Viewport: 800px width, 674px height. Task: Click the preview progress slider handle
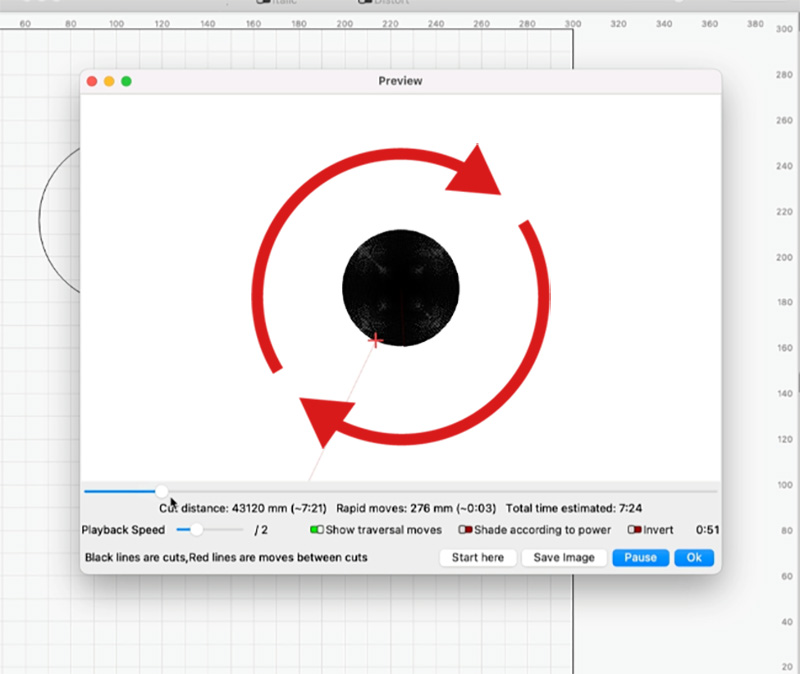pos(162,491)
